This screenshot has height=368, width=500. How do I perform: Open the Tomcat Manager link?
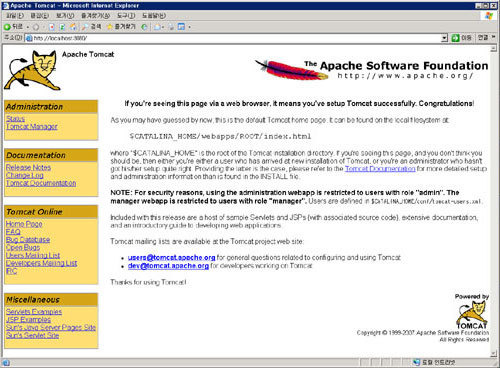pos(32,127)
